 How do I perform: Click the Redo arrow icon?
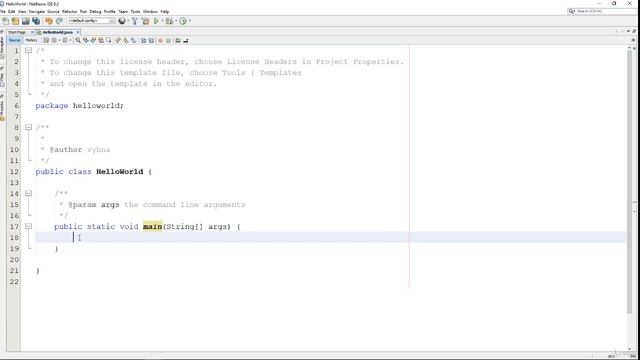click(59, 21)
